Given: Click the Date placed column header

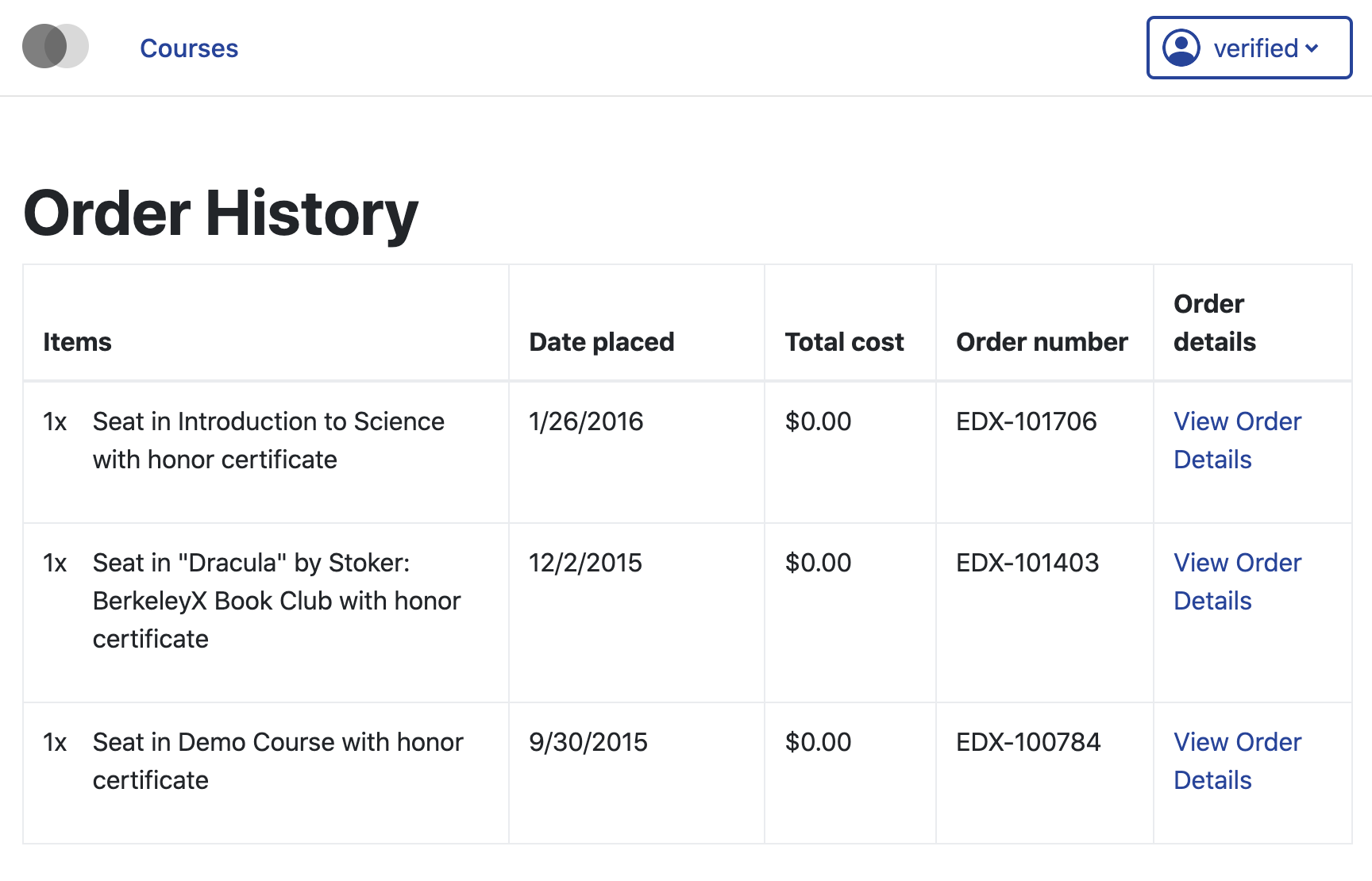Looking at the screenshot, I should pyautogui.click(x=601, y=342).
